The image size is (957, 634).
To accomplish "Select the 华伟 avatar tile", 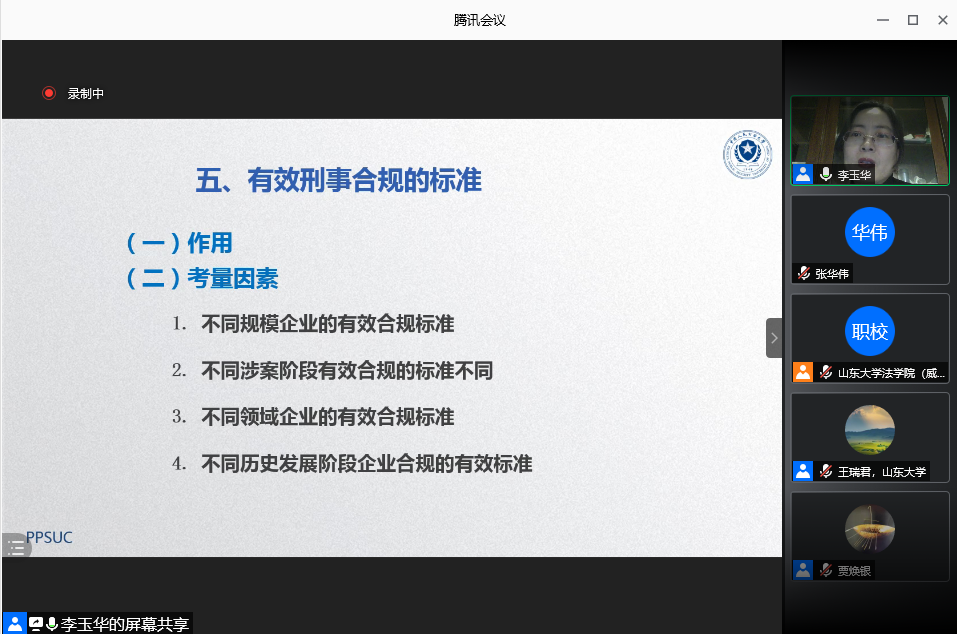I will pos(869,232).
